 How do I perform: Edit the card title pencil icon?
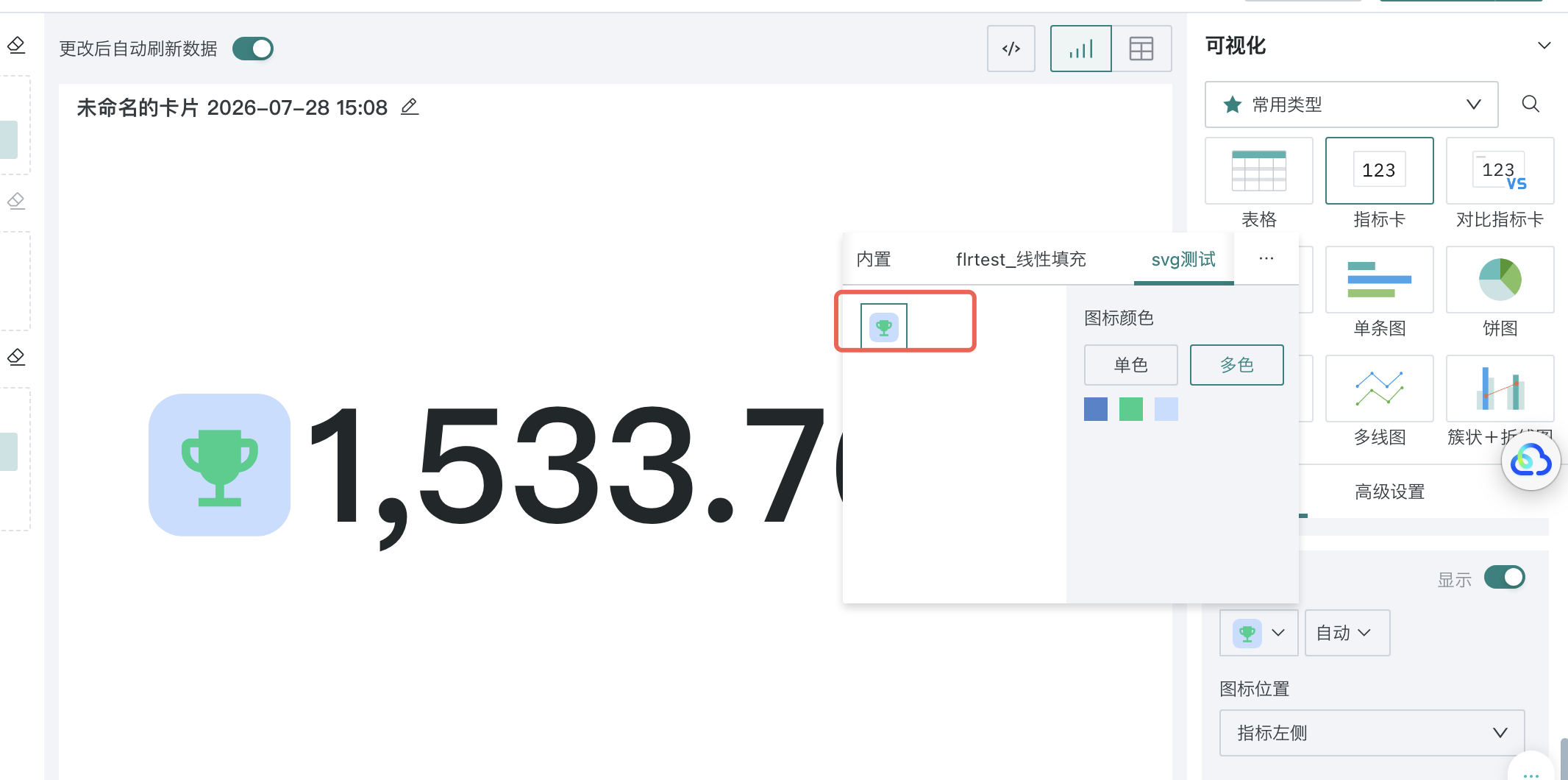(x=410, y=107)
